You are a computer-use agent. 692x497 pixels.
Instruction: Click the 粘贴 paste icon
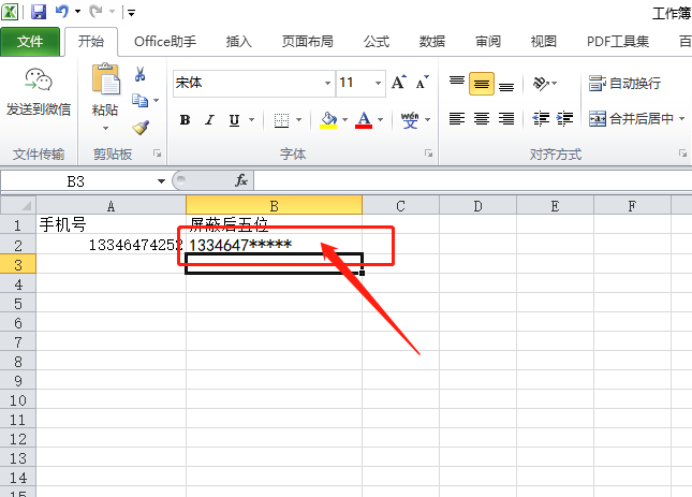pos(106,79)
